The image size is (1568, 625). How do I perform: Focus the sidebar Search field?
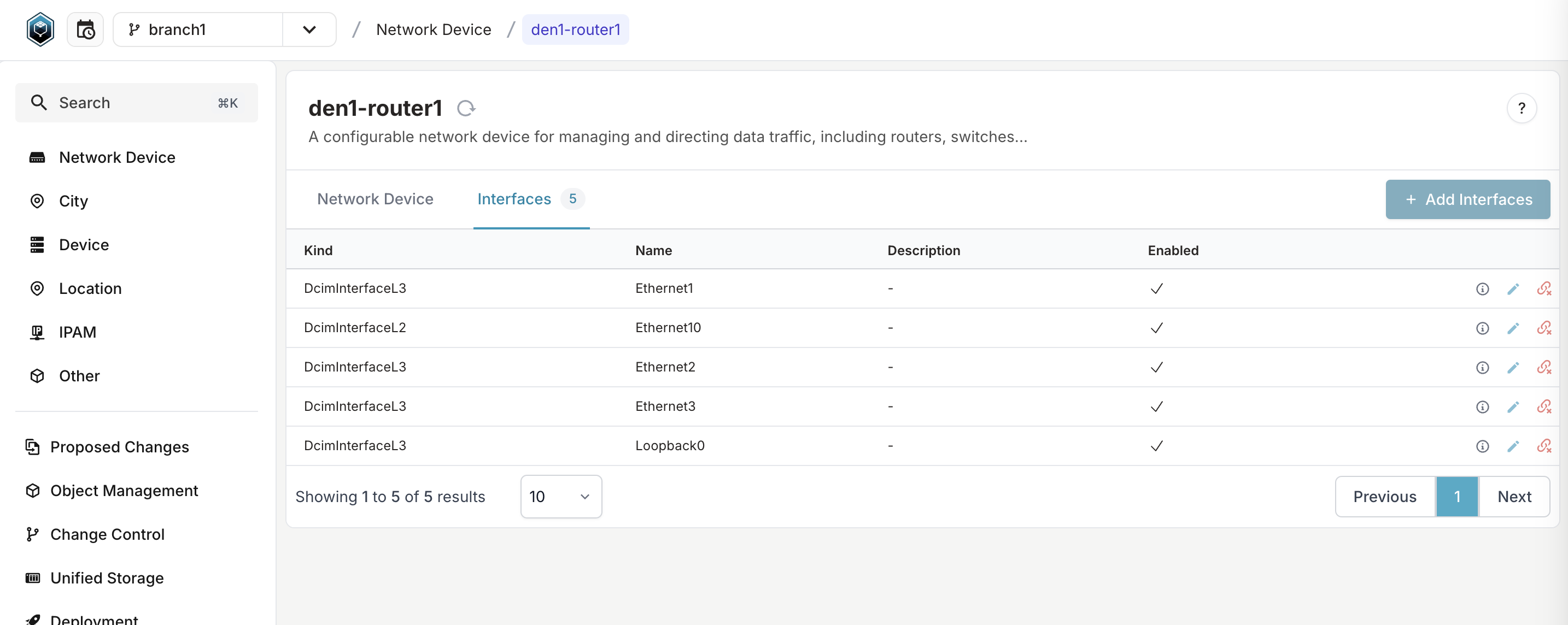coord(136,103)
